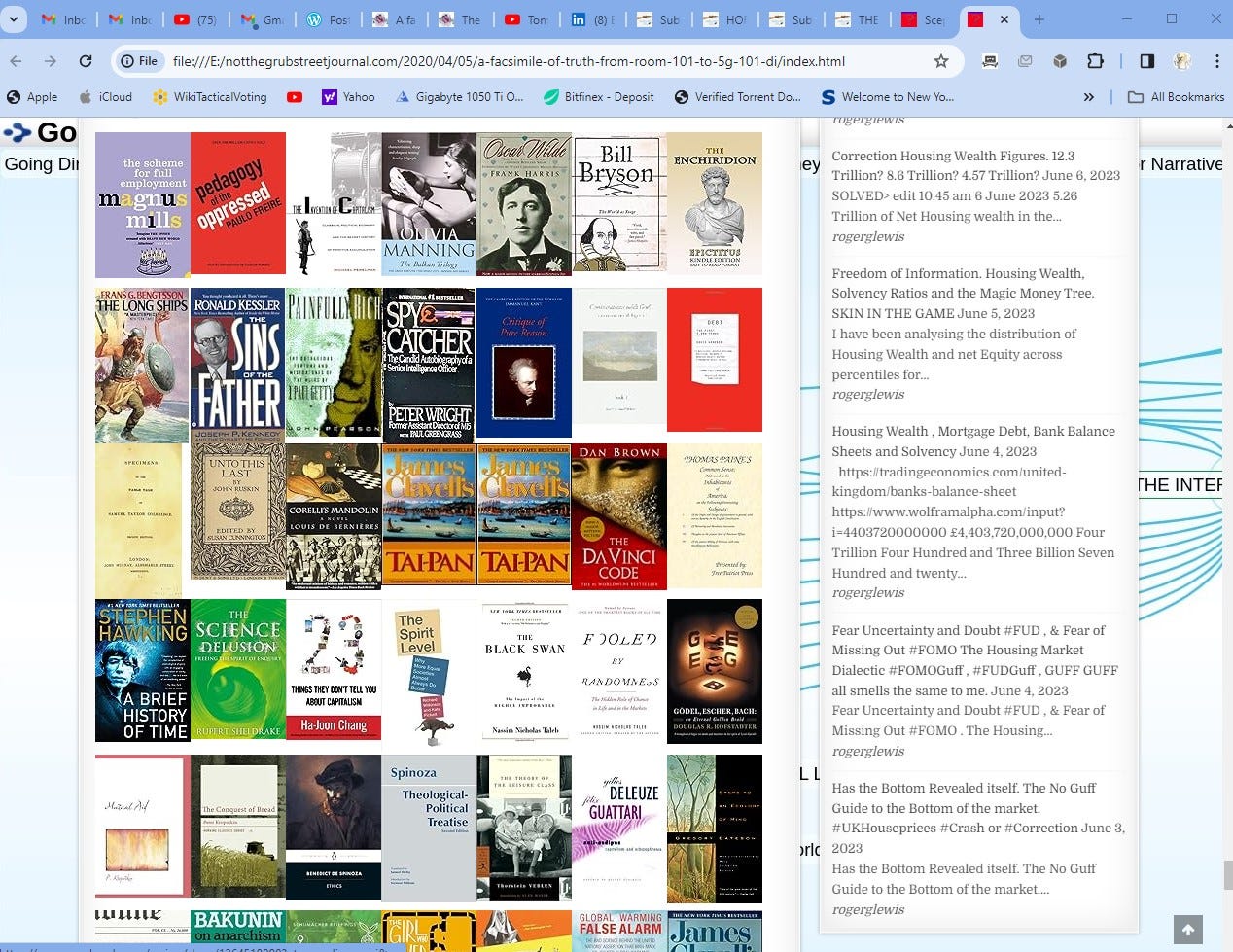The width and height of the screenshot is (1233, 952).
Task: Switch to the LinkedIn (8) tab
Action: (x=592, y=19)
